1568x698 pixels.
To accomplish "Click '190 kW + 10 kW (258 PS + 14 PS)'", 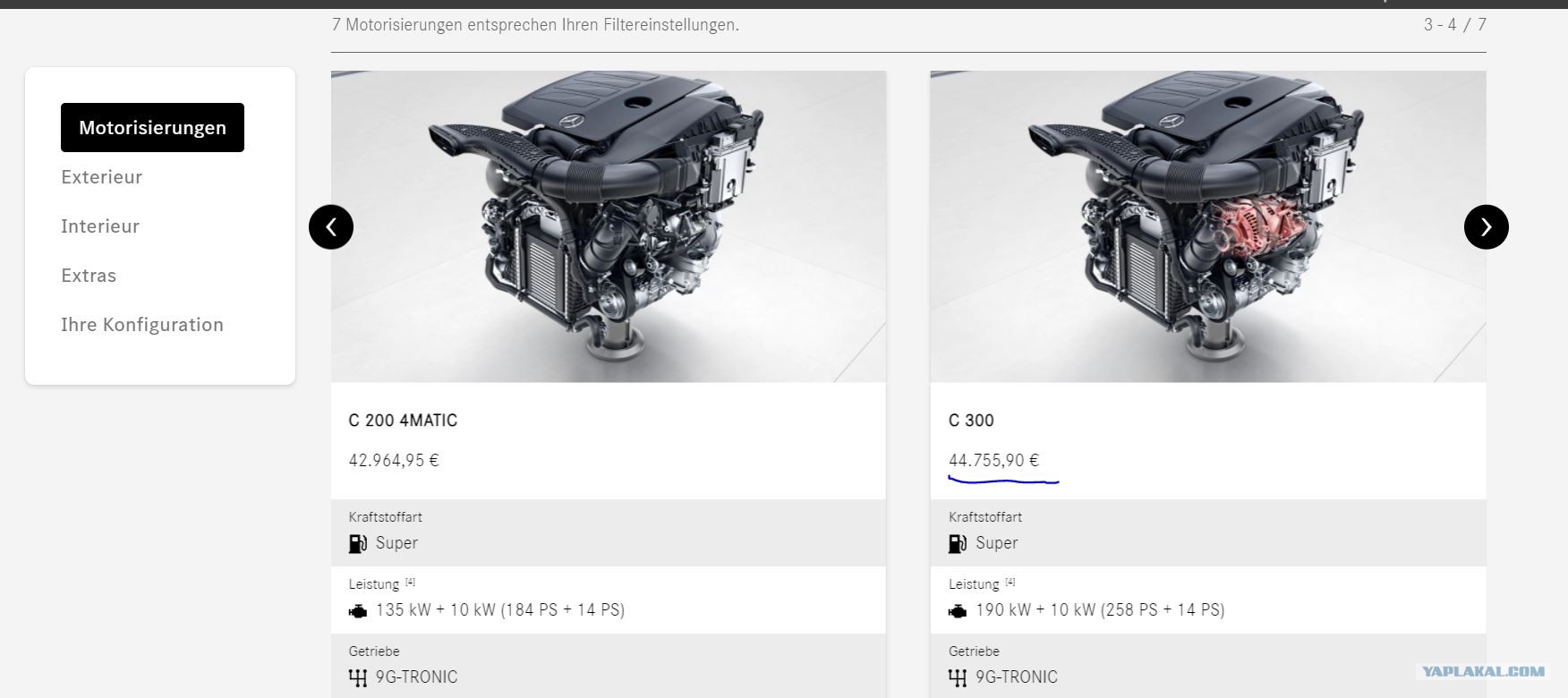I will click(1100, 610).
